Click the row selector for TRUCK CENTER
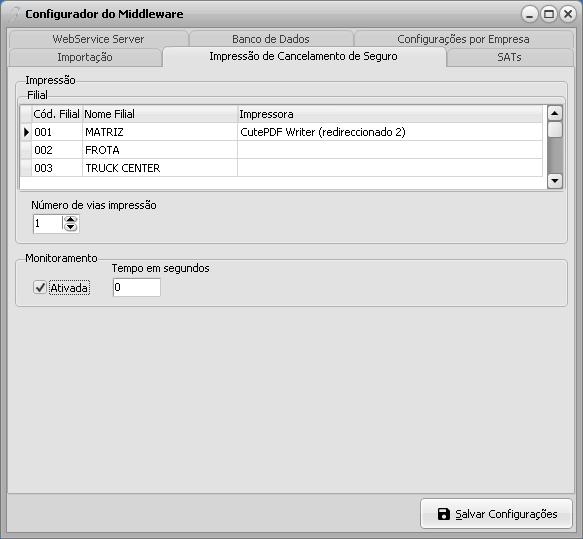 point(26,168)
